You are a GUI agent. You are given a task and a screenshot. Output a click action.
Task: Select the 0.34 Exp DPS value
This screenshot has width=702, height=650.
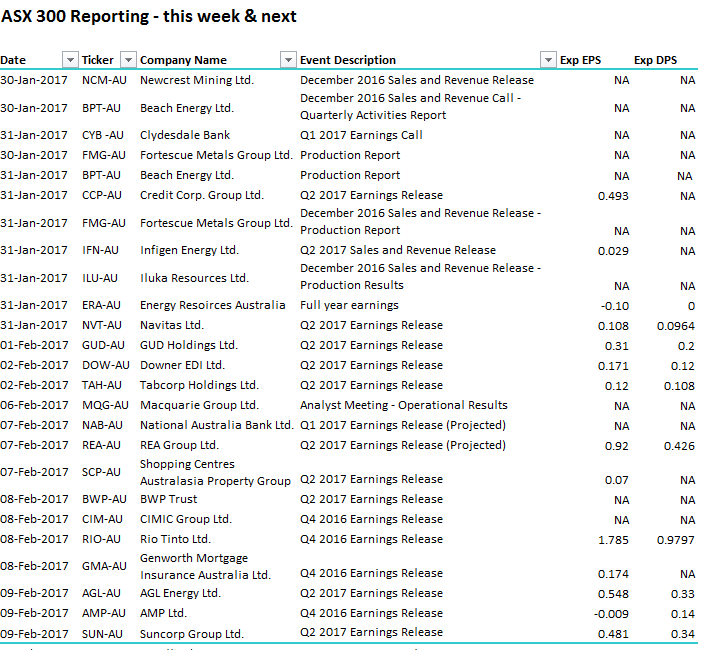(x=683, y=634)
